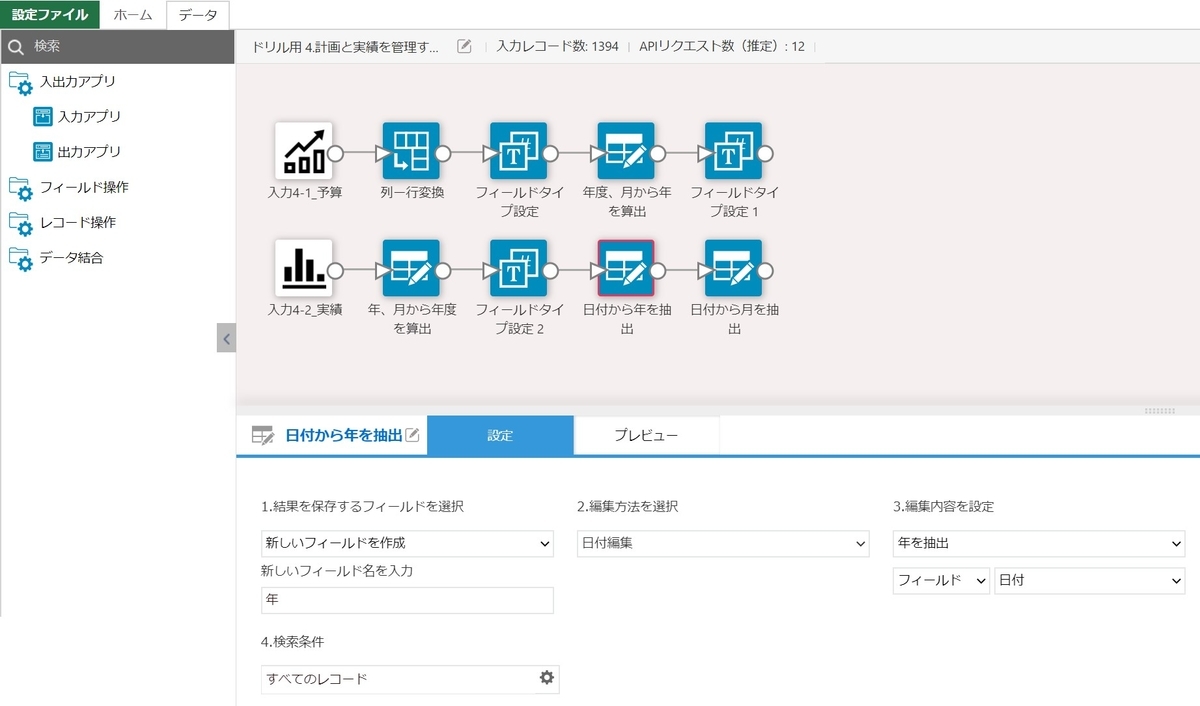The width and height of the screenshot is (1200, 706).
Task: Select the フィールドタイプ設定 node icon
Action: [518, 151]
